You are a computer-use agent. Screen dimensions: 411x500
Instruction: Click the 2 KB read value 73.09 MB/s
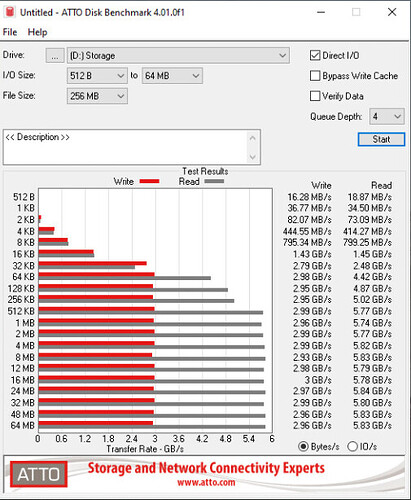(370, 220)
